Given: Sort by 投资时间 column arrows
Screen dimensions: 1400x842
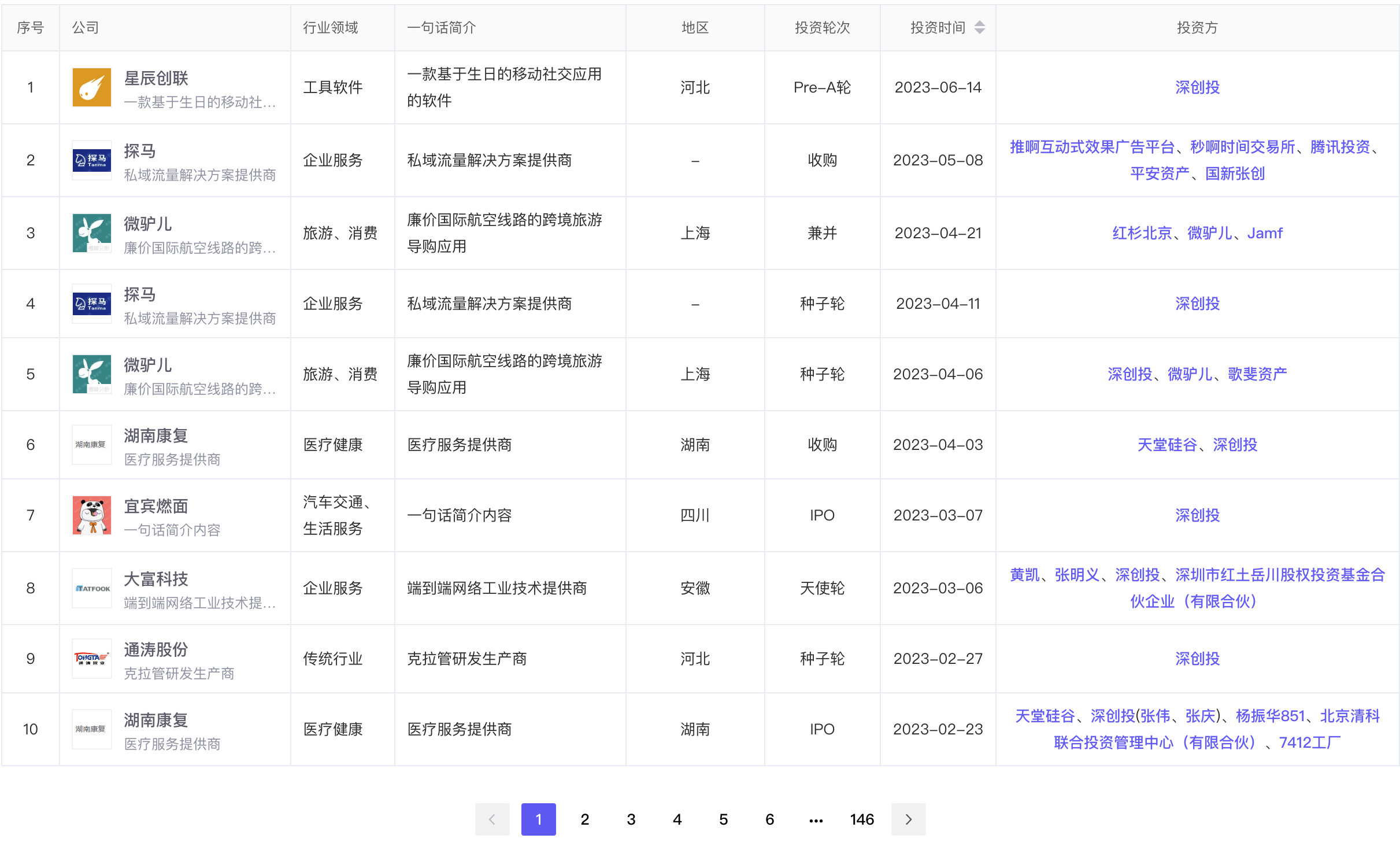Looking at the screenshot, I should pos(979,27).
